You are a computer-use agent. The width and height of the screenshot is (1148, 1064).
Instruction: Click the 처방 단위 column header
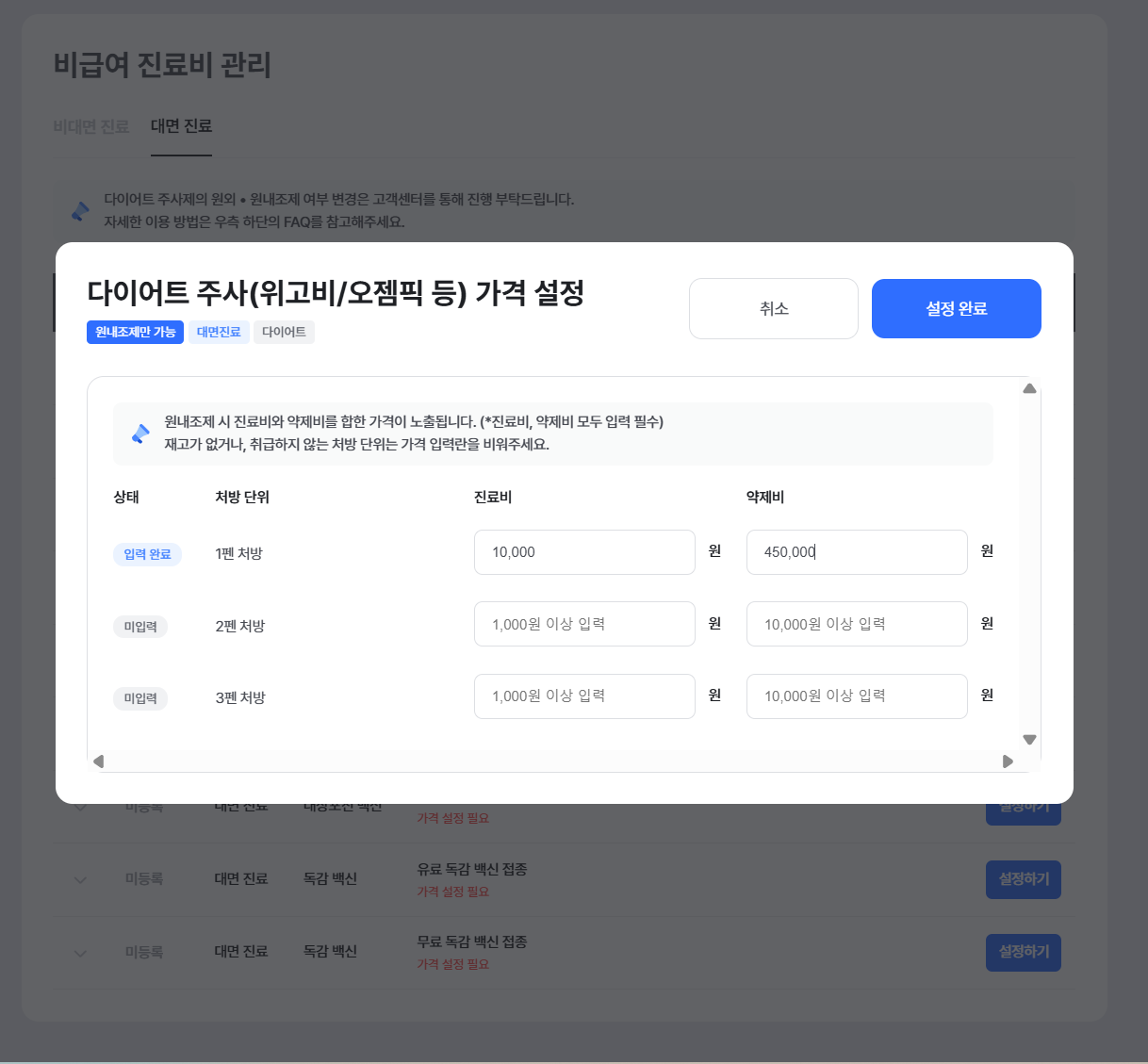click(242, 497)
